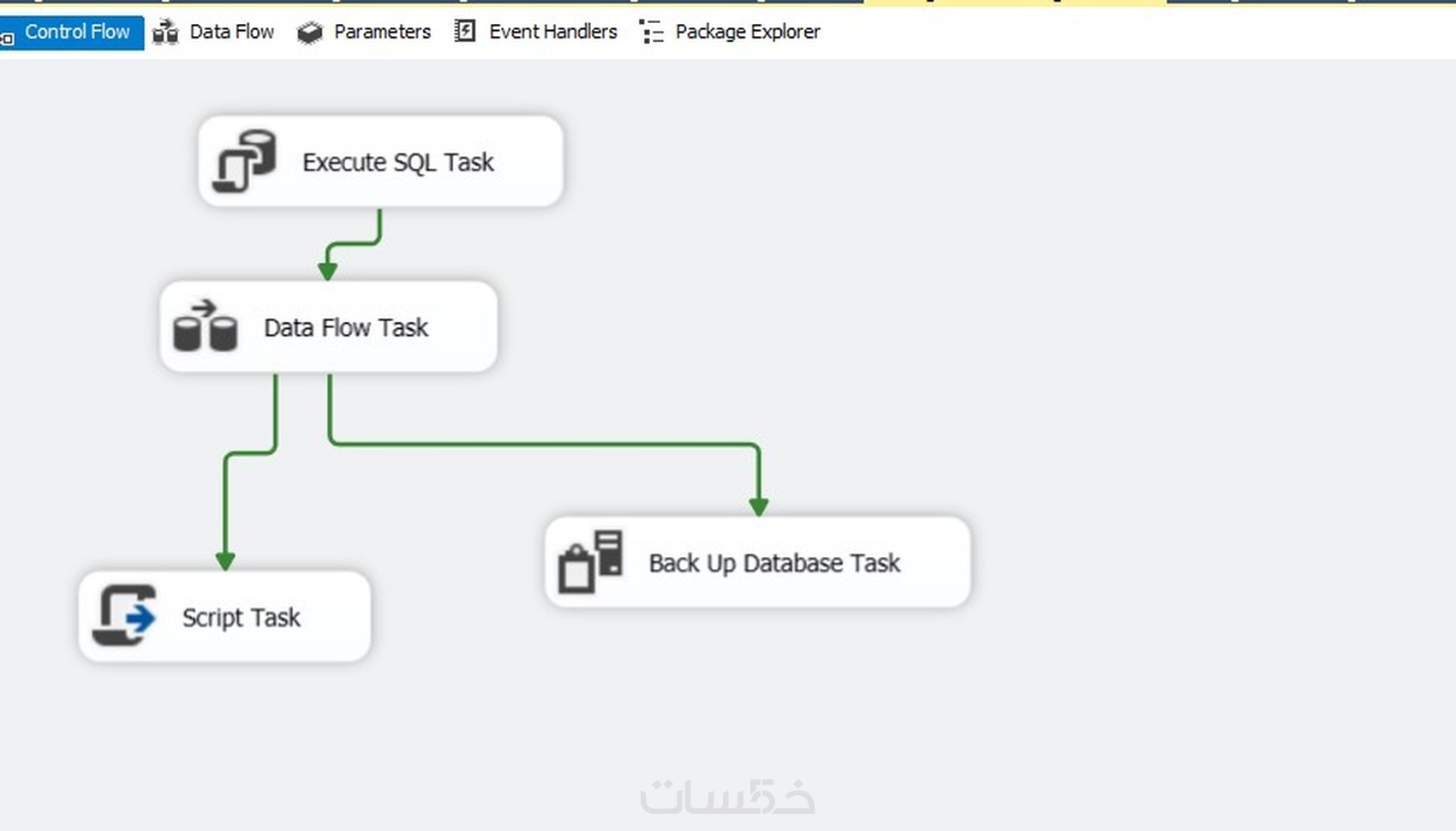Click the tree icon beside Package Explorer
The image size is (1456, 831).
point(651,32)
